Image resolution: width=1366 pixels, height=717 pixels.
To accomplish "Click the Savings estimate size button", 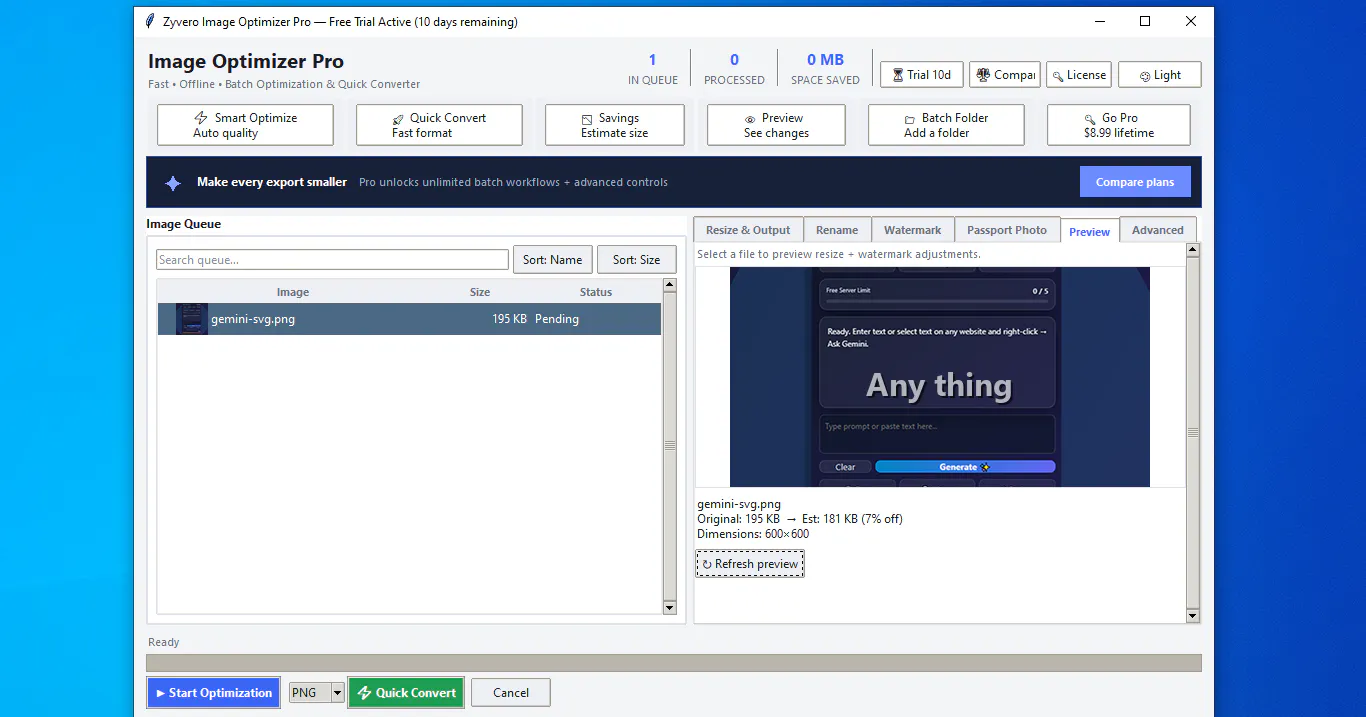I will pyautogui.click(x=615, y=125).
